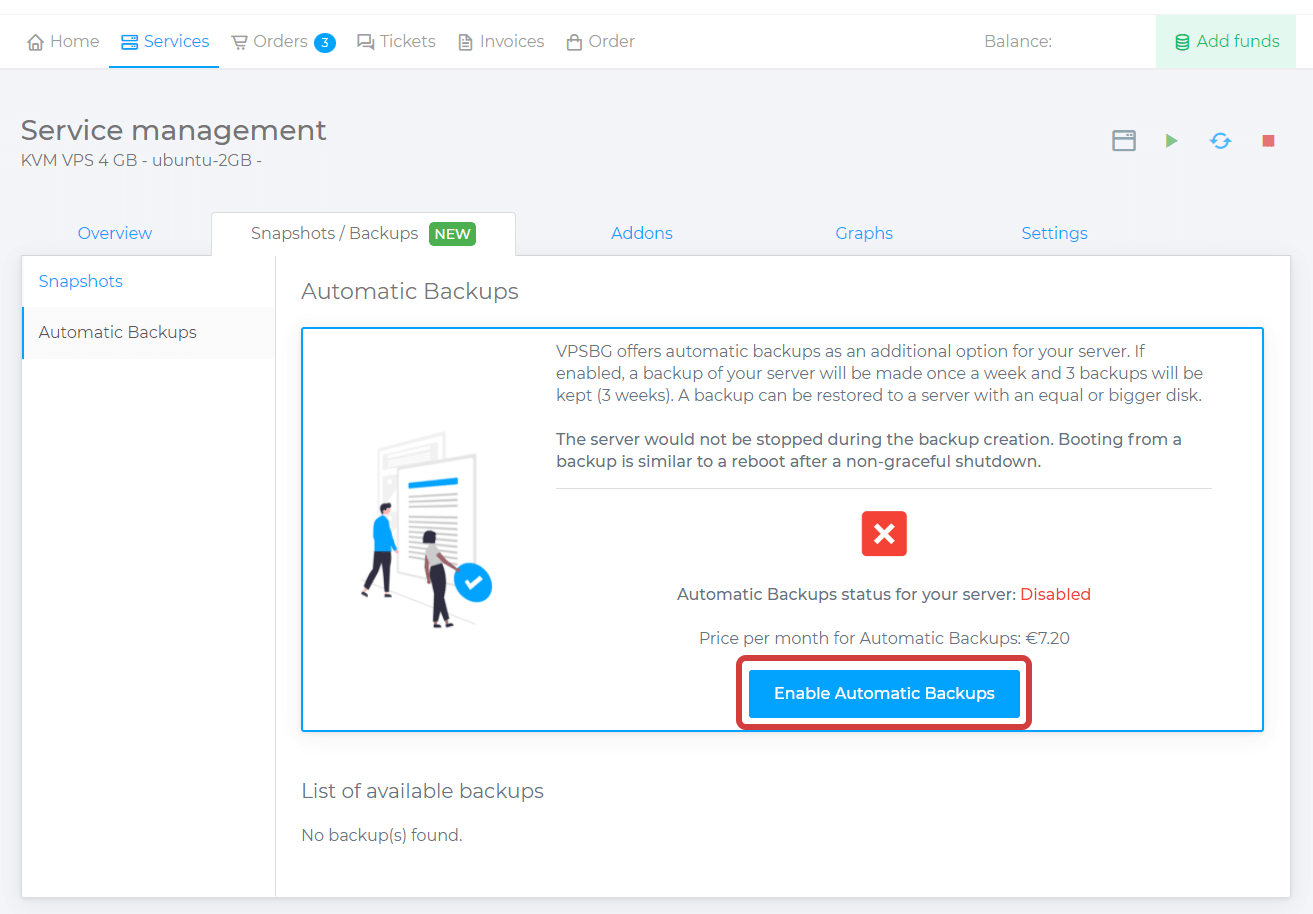The height and width of the screenshot is (914, 1313).
Task: Click the price text €7.20 line
Action: coord(884,638)
